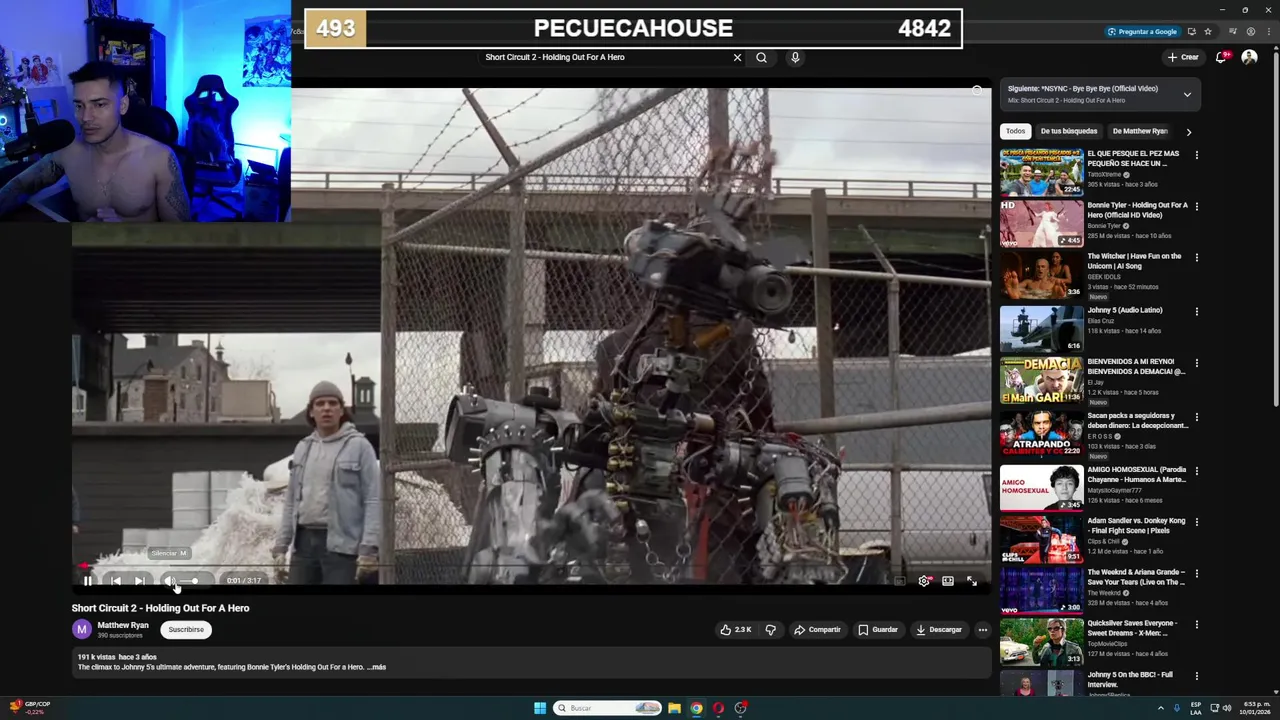Like the video with thumbs up
This screenshot has height=720, width=1280.
pos(735,630)
